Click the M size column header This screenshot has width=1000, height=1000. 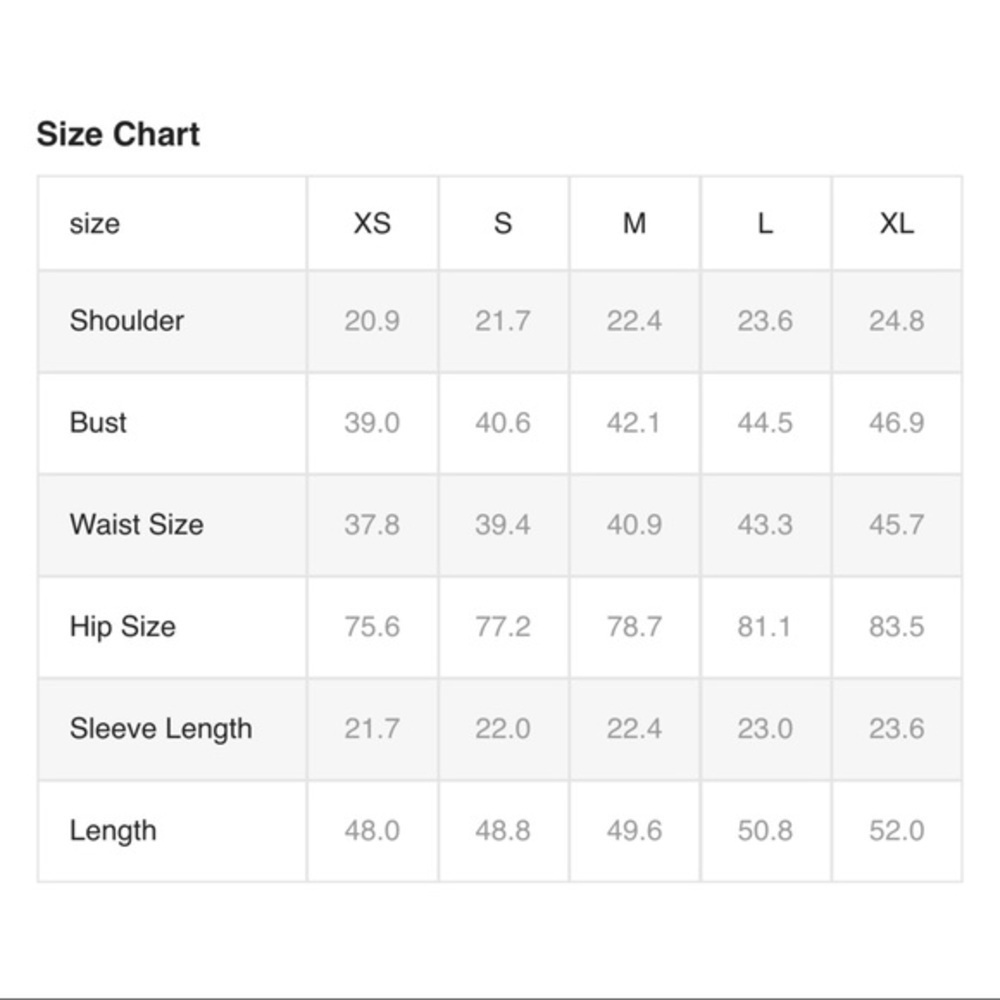pos(634,223)
